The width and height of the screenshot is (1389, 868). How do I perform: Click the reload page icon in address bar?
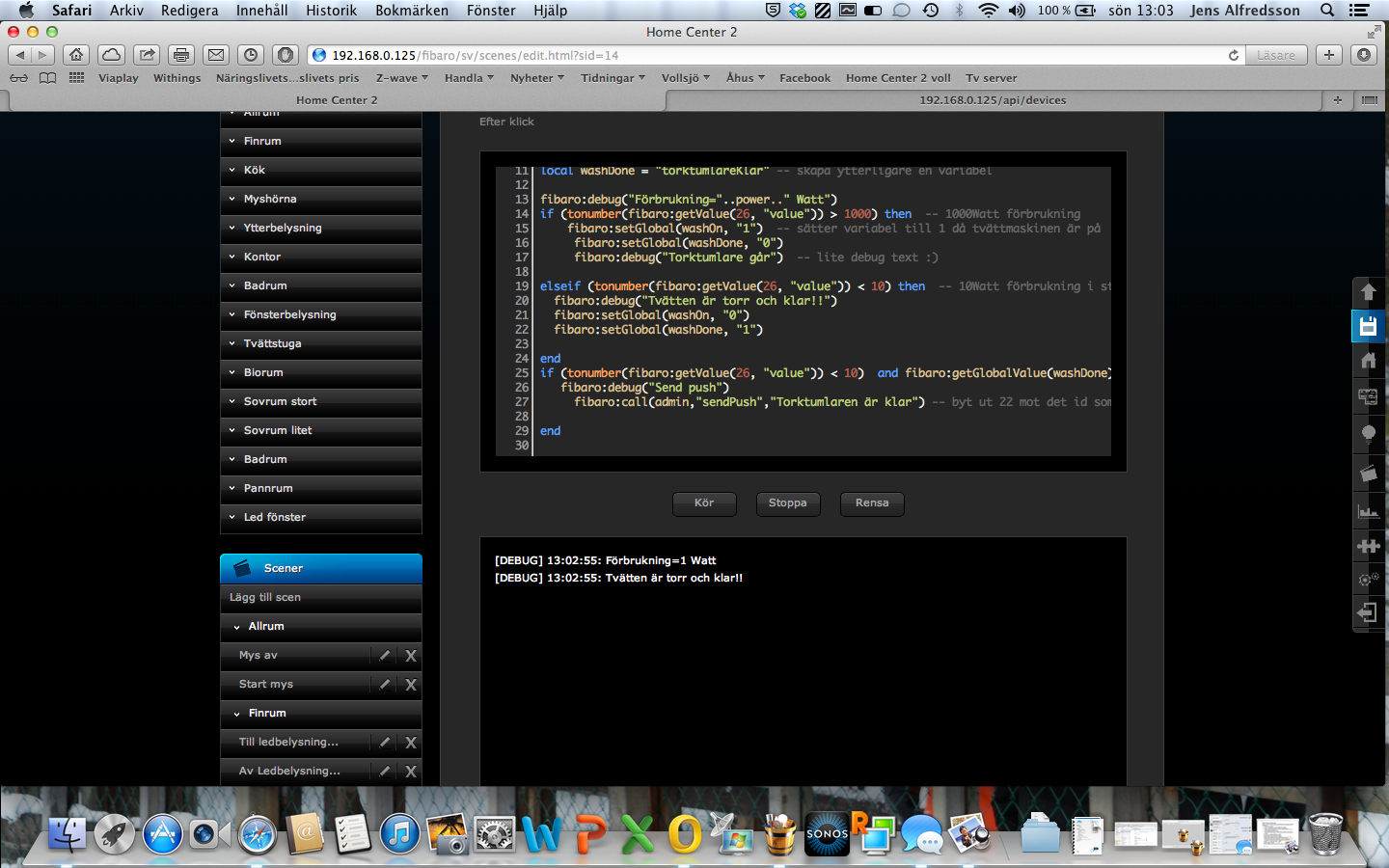(x=1234, y=55)
